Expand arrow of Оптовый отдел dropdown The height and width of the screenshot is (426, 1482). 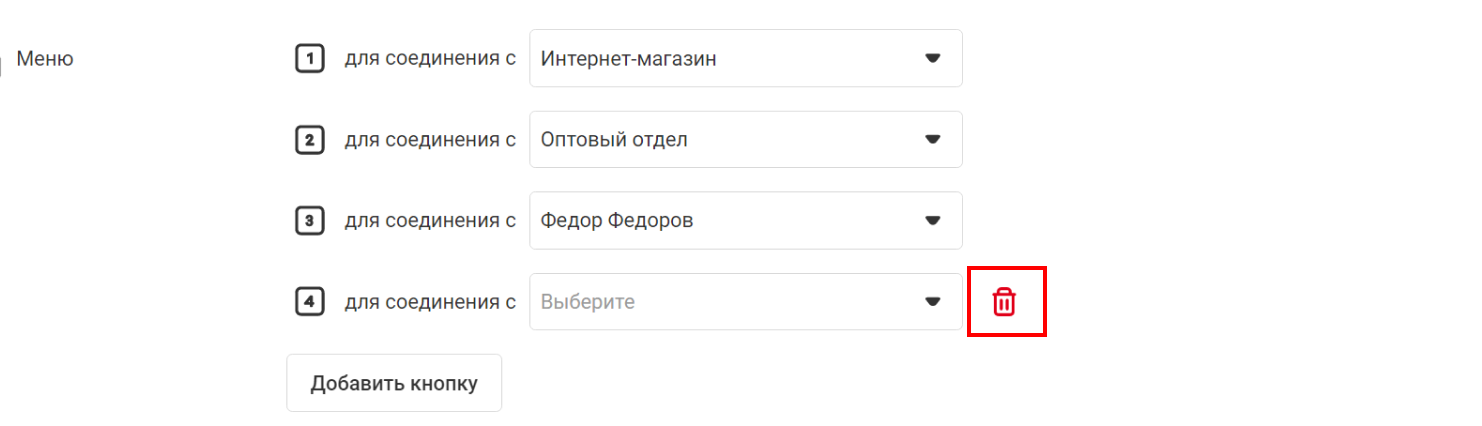(933, 140)
